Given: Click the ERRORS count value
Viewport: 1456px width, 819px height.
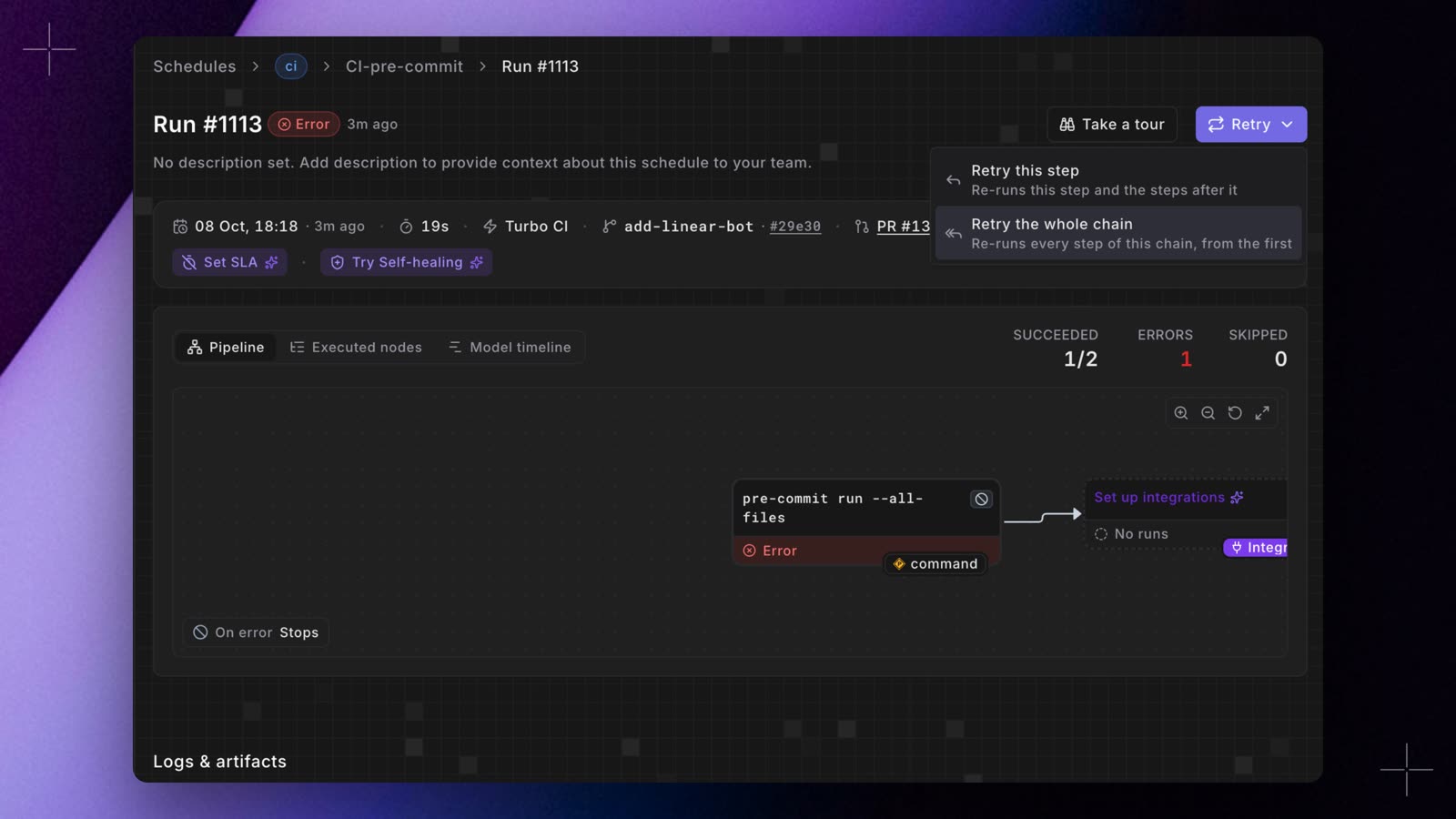Looking at the screenshot, I should coord(1186,359).
